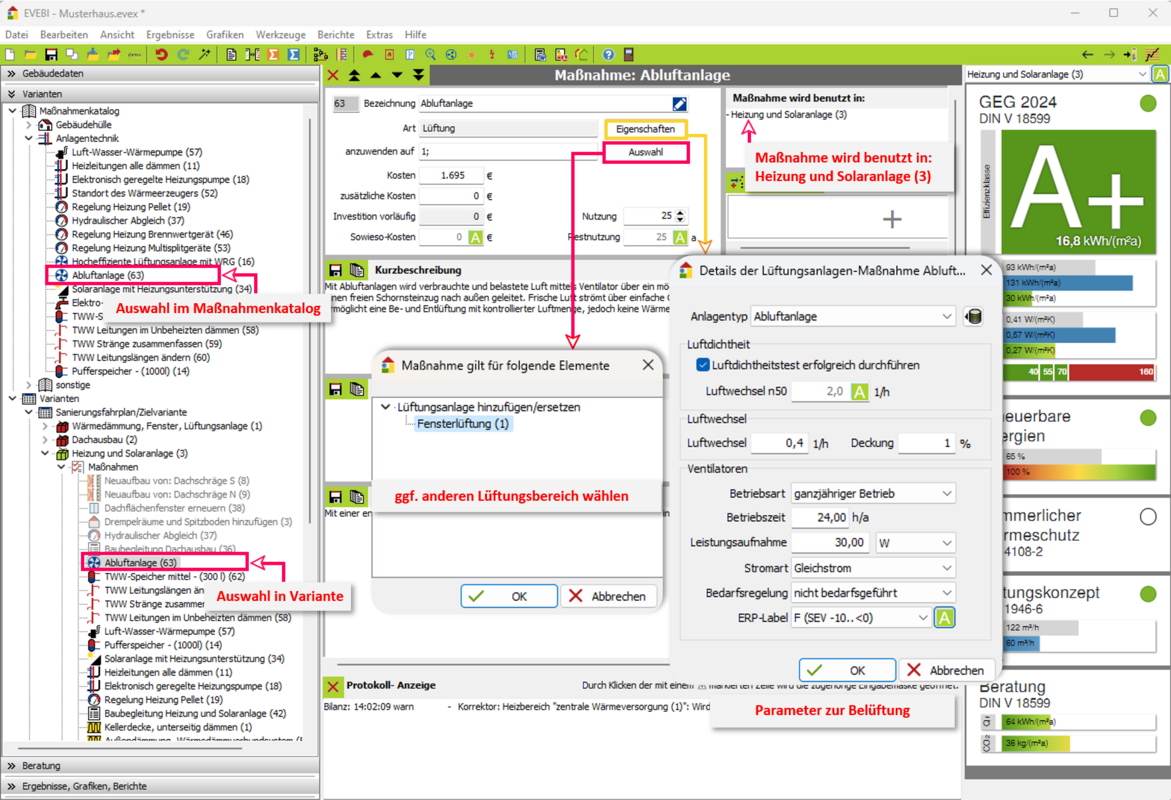This screenshot has width=1171, height=800.
Task: Click the Eigenschaften button
Action: coord(645,129)
